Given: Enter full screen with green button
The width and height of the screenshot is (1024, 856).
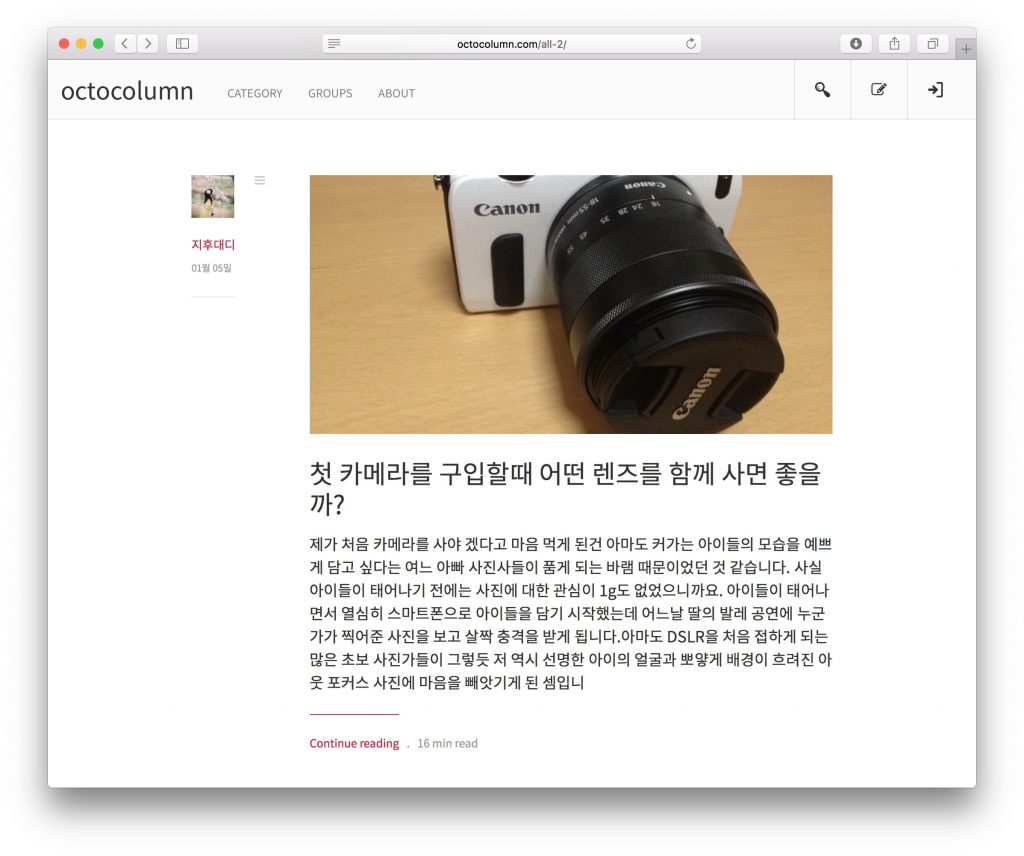Looking at the screenshot, I should [x=98, y=44].
